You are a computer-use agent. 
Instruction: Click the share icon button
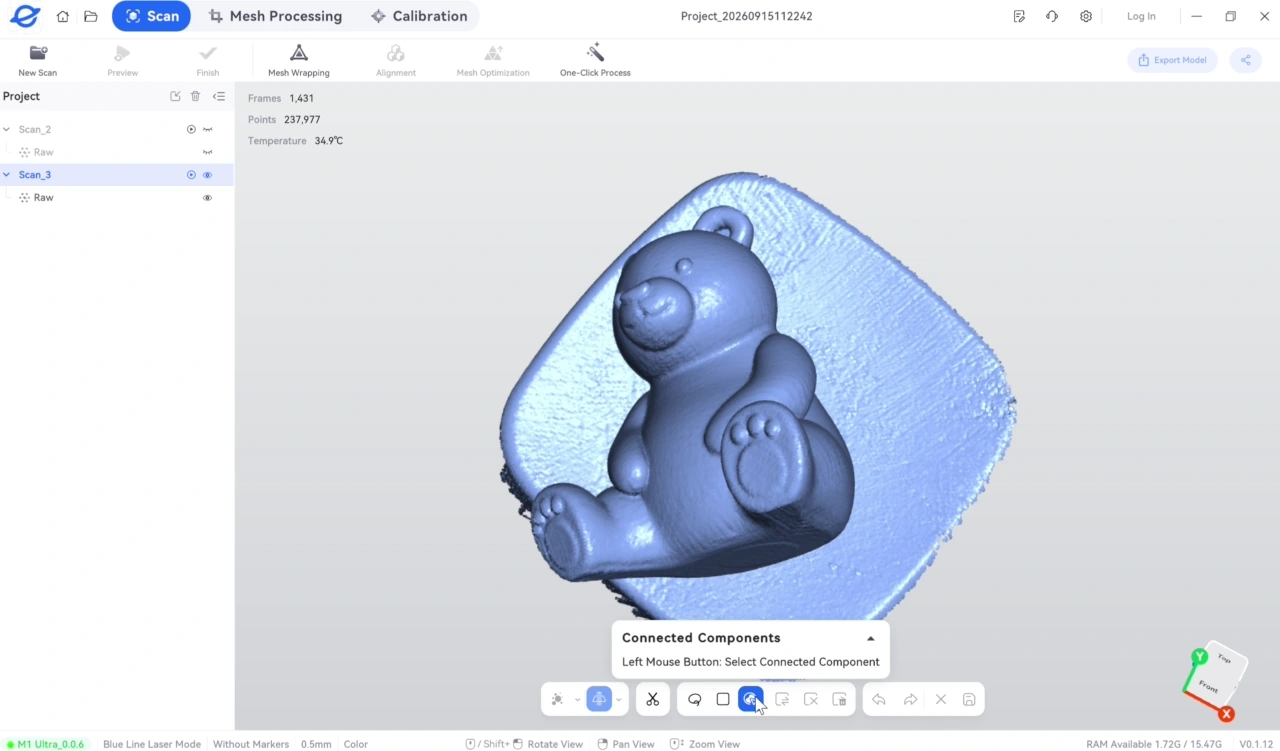click(x=1246, y=60)
